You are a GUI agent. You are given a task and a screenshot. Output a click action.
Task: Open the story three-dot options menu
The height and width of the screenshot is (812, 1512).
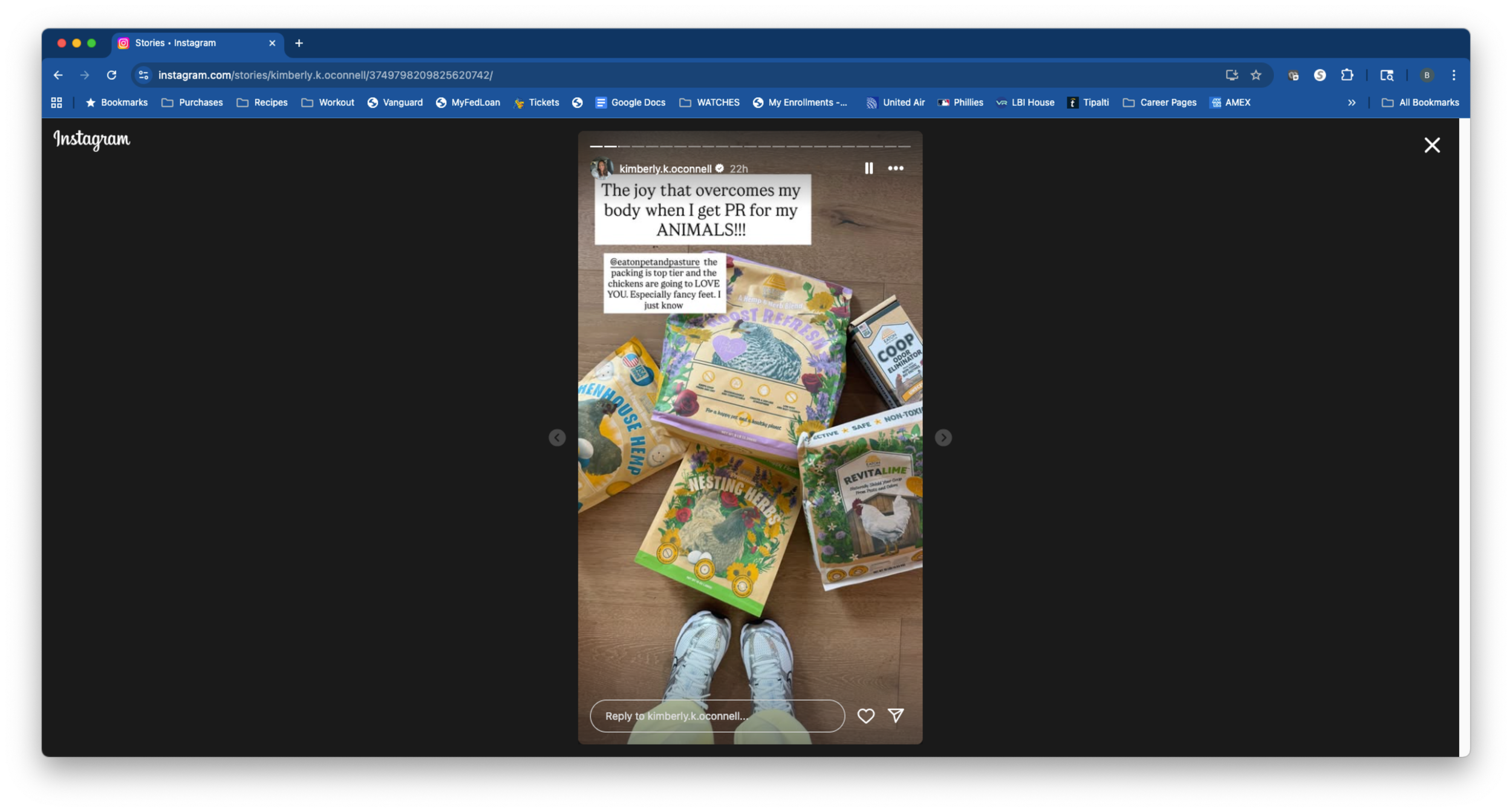[895, 168]
